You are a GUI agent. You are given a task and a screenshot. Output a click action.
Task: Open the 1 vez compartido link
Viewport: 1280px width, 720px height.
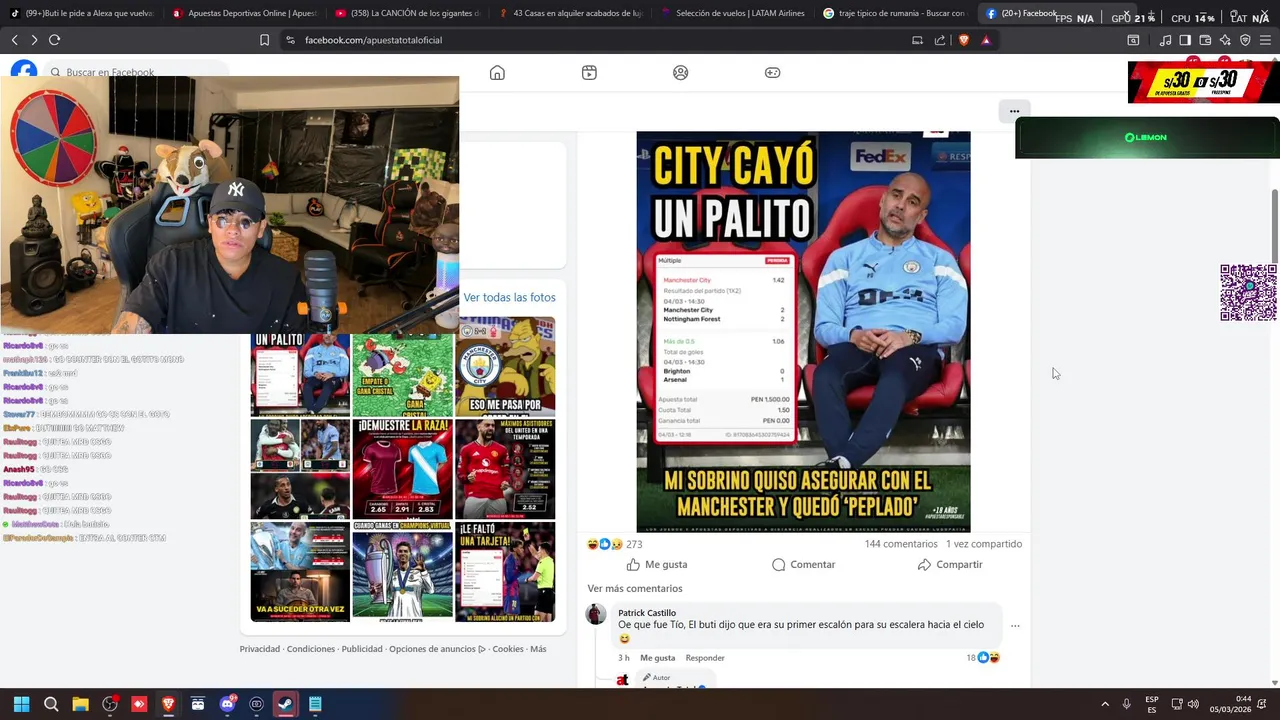[984, 544]
